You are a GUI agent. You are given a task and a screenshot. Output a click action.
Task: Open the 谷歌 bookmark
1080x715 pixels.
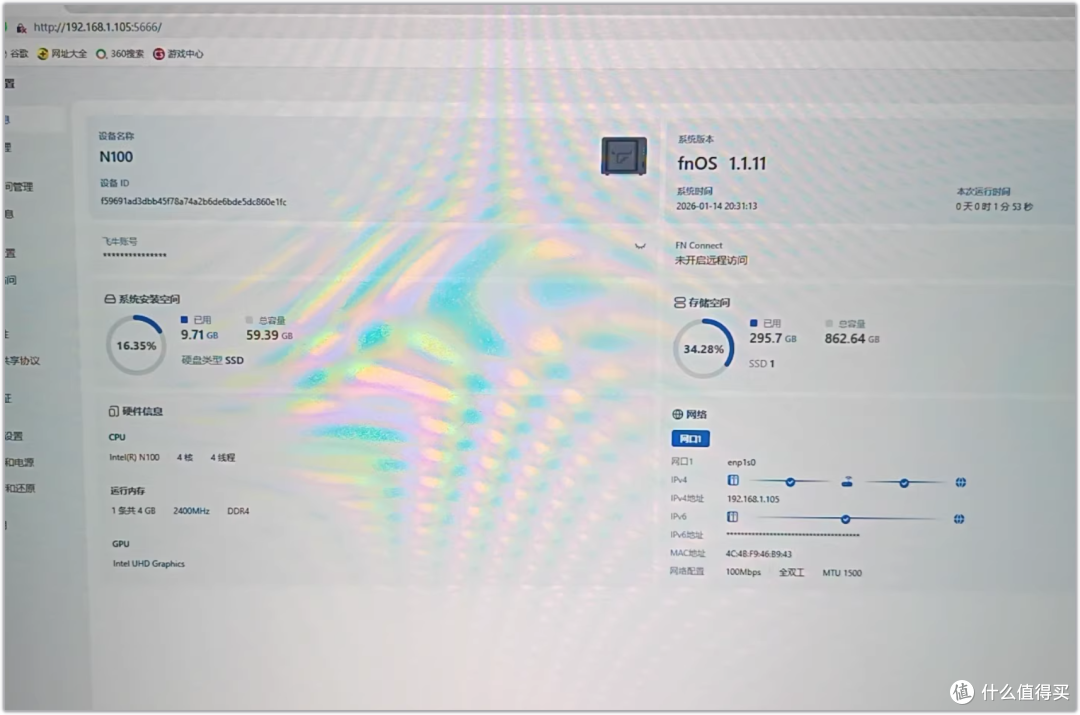coord(19,54)
